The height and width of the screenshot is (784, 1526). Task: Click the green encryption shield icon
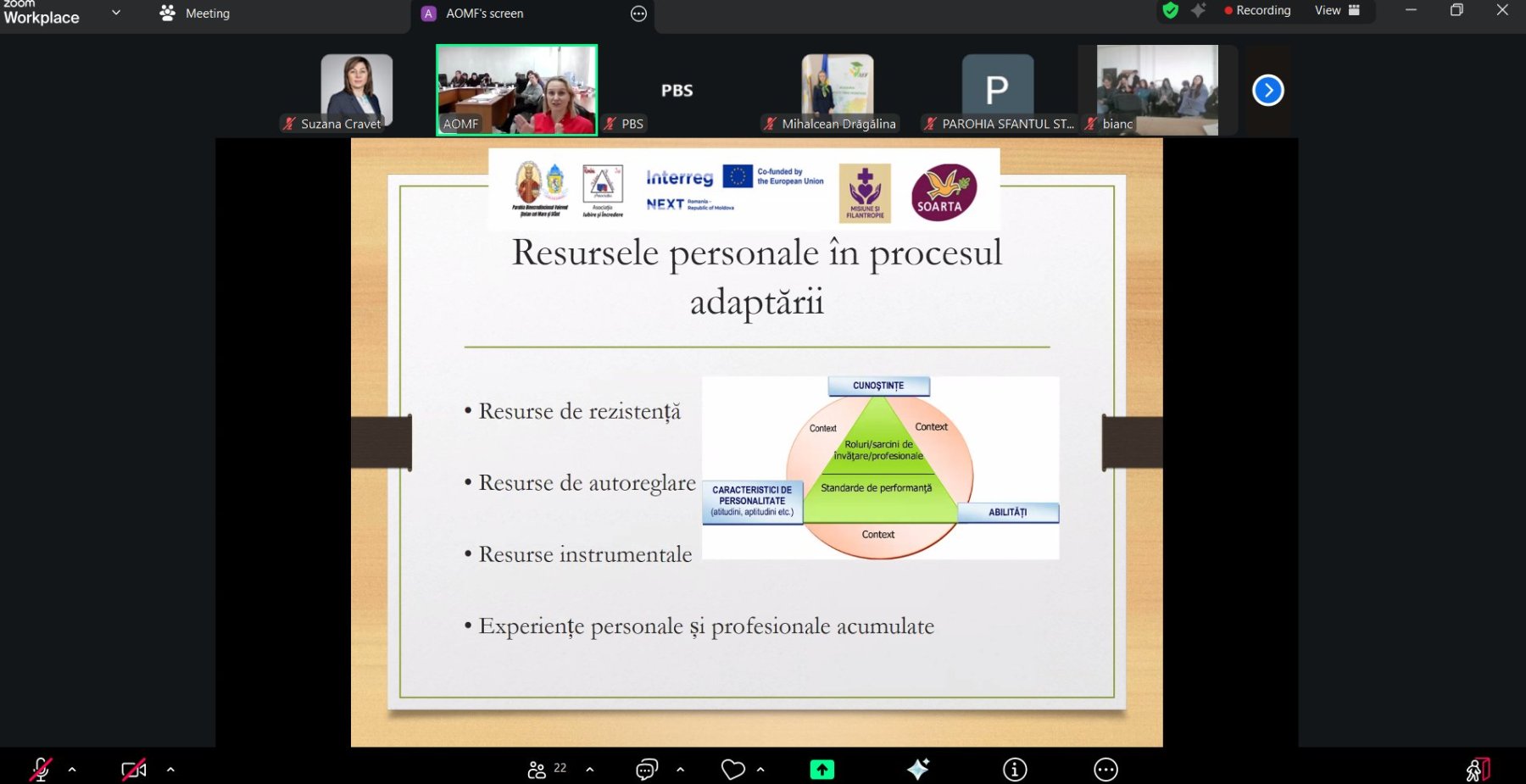tap(1171, 11)
